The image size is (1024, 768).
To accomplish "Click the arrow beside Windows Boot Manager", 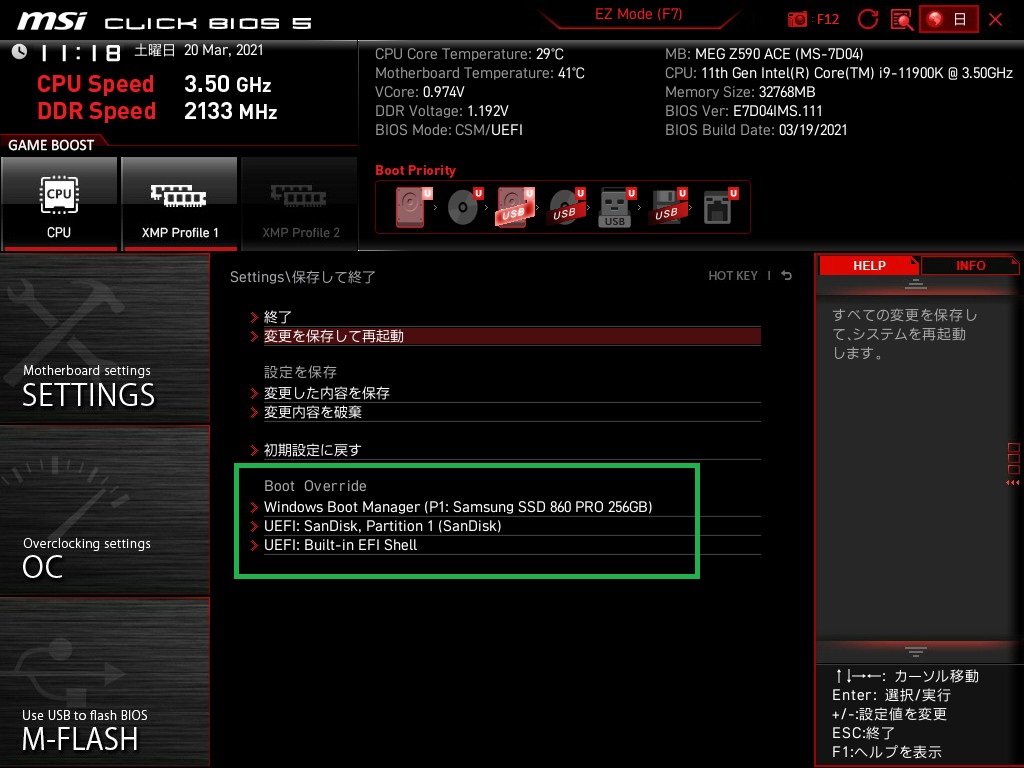I will [254, 507].
